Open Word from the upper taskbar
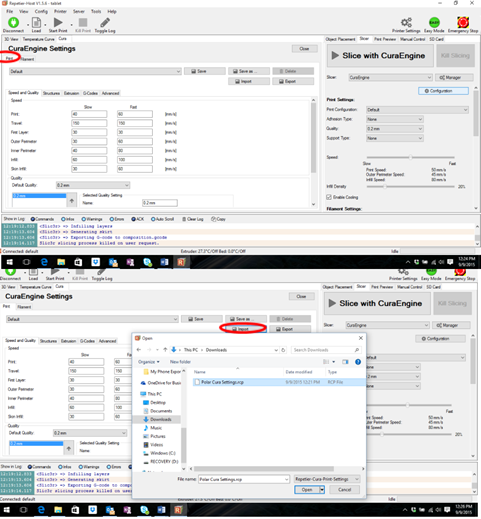 tap(164, 262)
